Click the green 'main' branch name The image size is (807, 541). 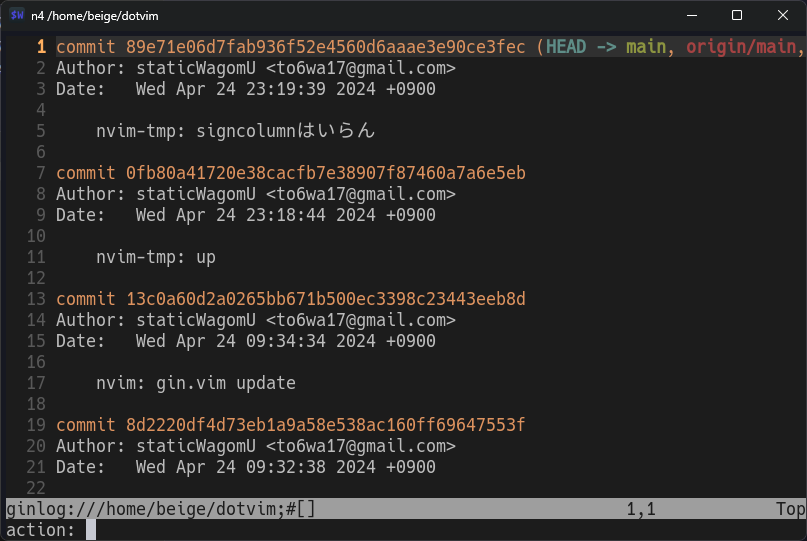[646, 47]
